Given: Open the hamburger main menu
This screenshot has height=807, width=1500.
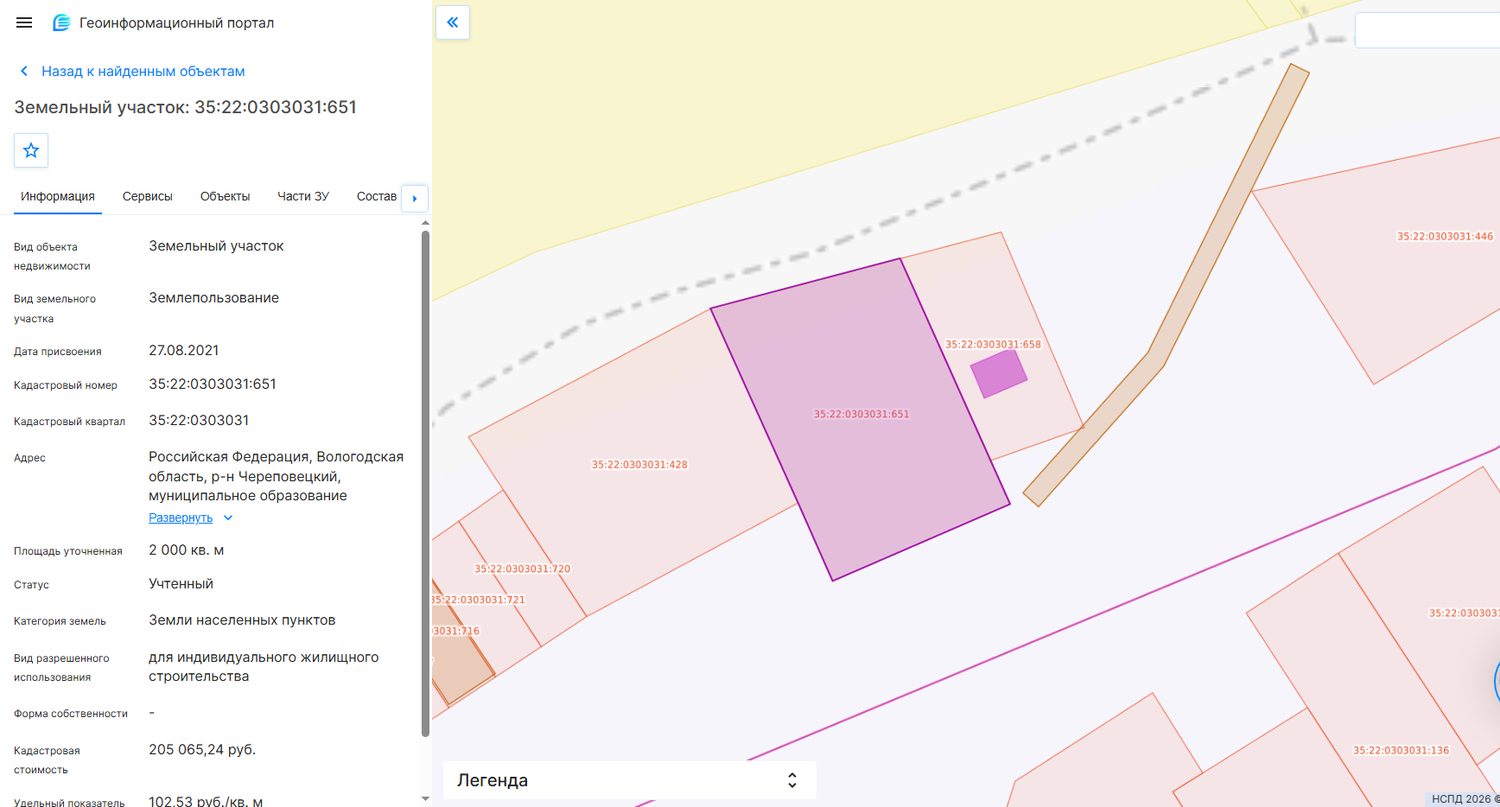Looking at the screenshot, I should pyautogui.click(x=25, y=22).
